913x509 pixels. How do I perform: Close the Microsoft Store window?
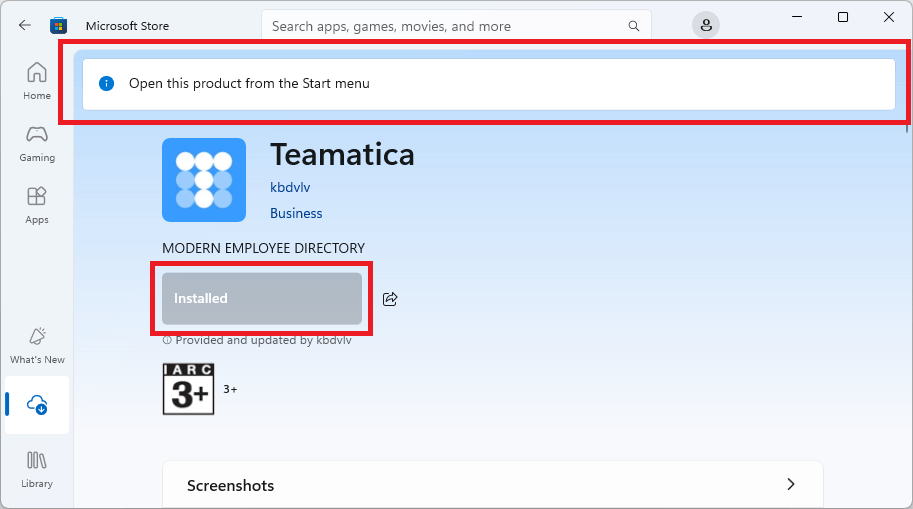(x=889, y=17)
